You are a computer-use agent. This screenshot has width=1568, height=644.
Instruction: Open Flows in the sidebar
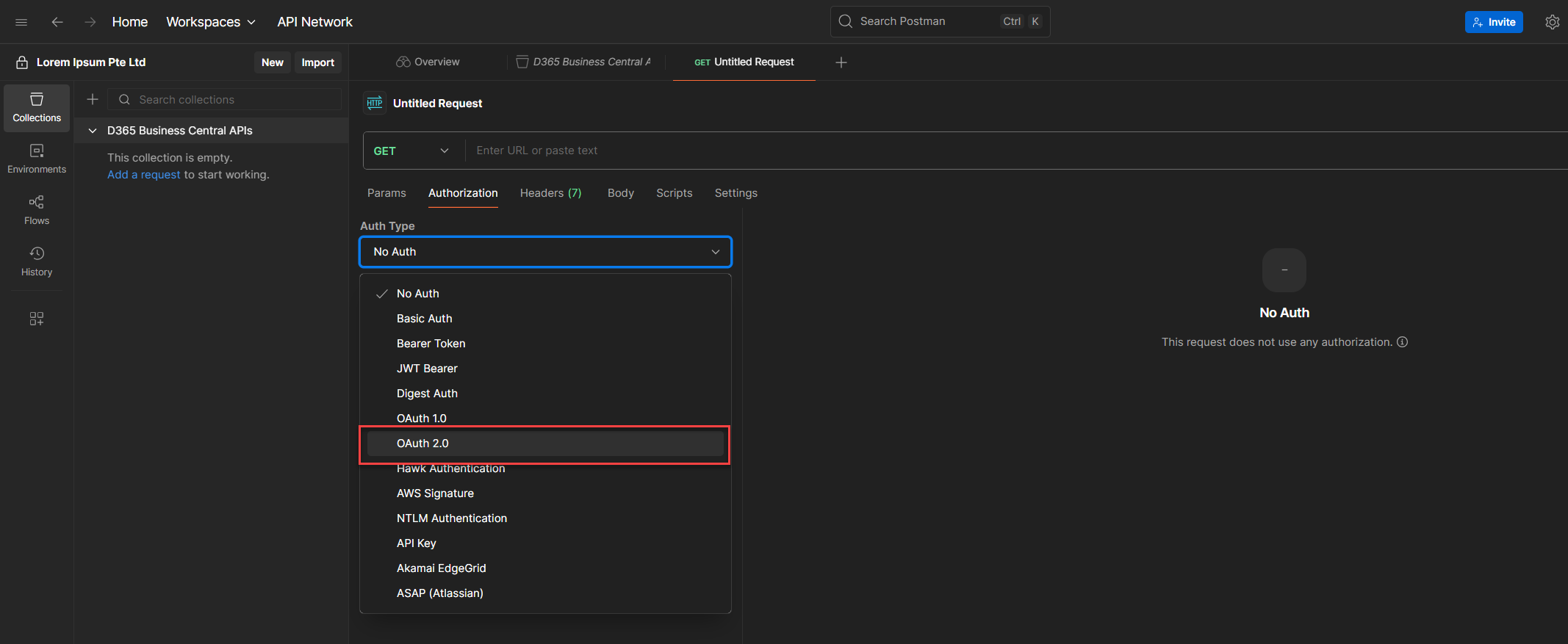tap(37, 211)
